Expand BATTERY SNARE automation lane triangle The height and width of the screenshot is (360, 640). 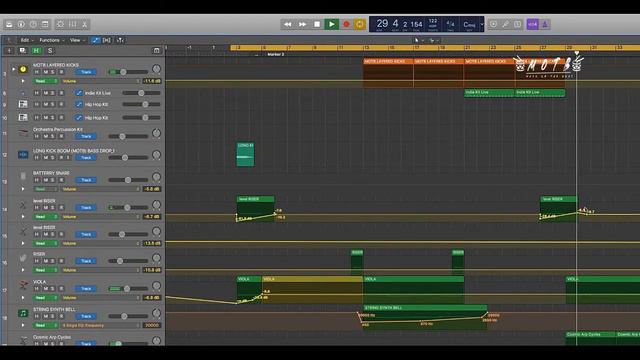coord(23,189)
